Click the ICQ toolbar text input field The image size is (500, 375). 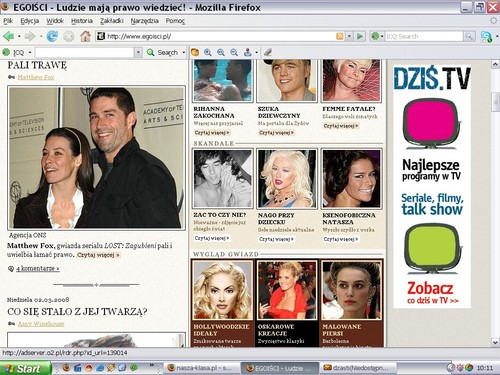pyautogui.click(x=85, y=52)
